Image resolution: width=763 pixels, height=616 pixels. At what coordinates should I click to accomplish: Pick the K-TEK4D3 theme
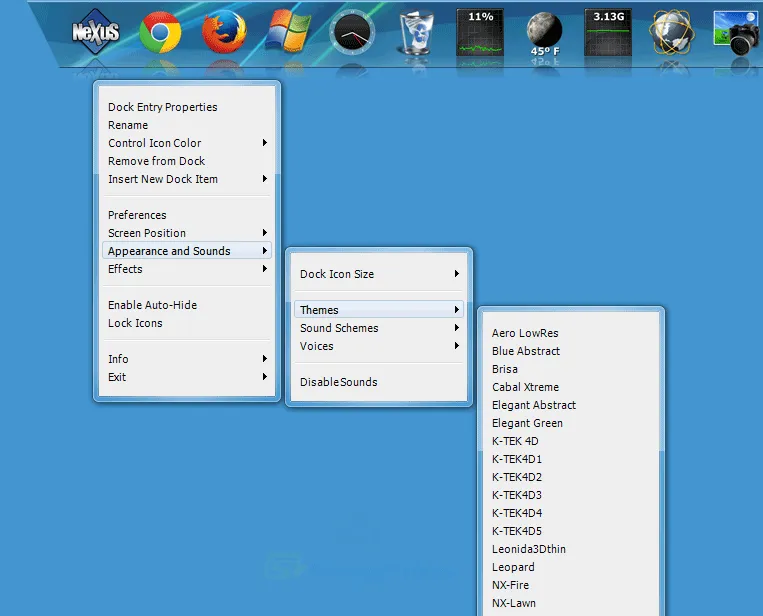pos(571,495)
